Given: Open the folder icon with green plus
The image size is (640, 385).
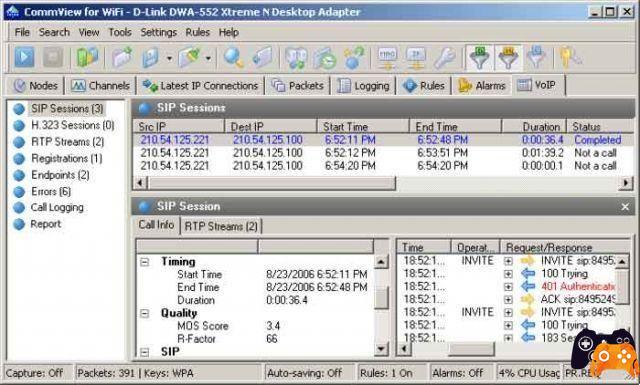Looking at the screenshot, I should tap(122, 57).
